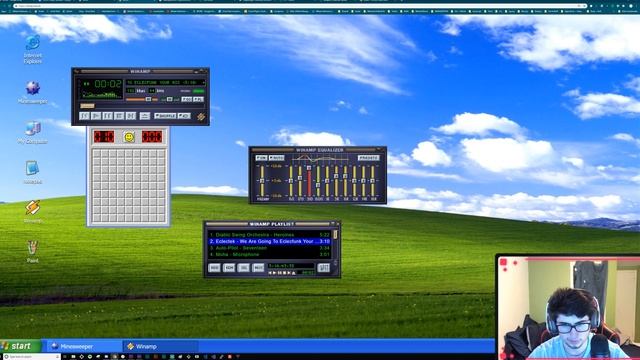Click the webcam overlay thumbnail
The height and width of the screenshot is (360, 640).
[568, 307]
